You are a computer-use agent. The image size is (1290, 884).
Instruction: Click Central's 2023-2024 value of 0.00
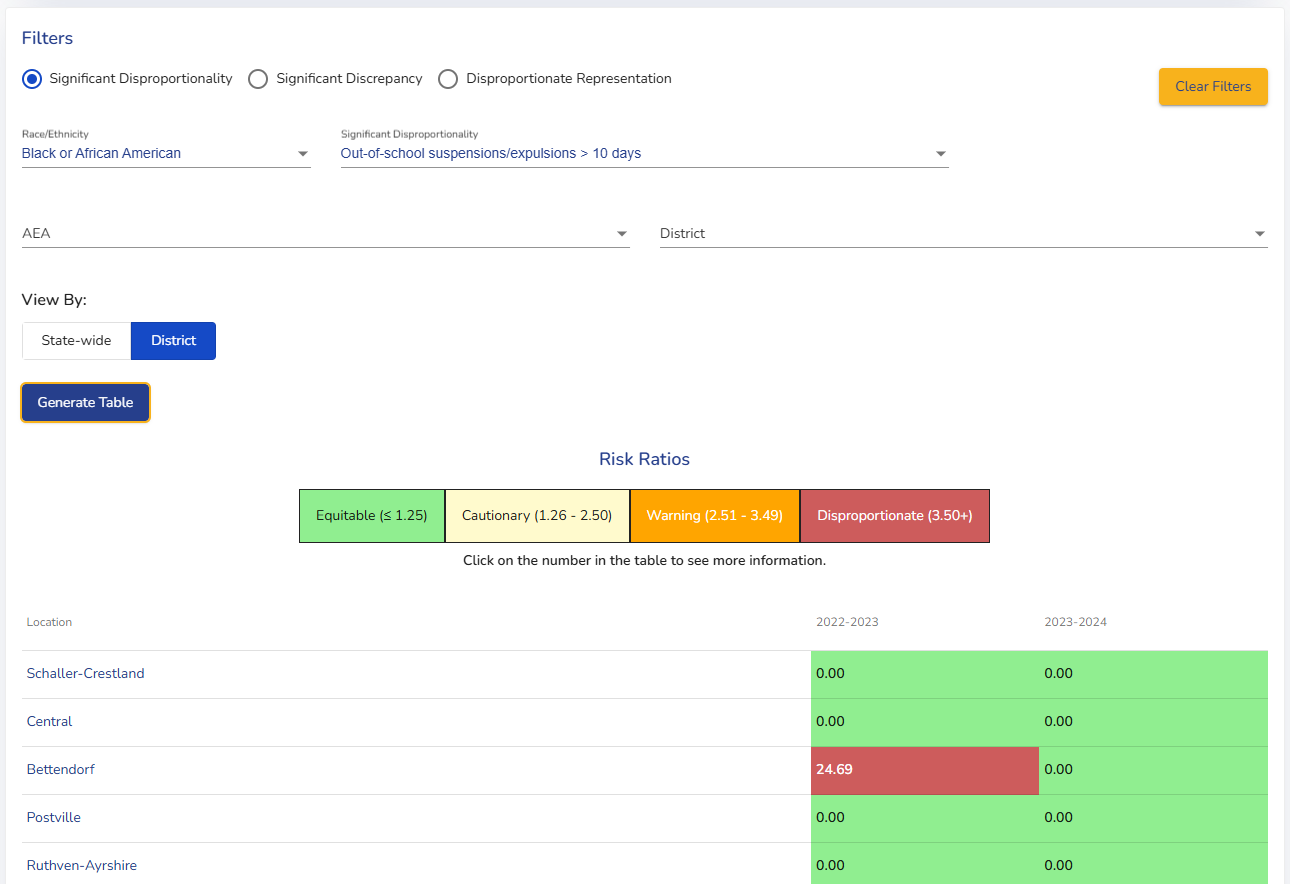pos(1058,722)
